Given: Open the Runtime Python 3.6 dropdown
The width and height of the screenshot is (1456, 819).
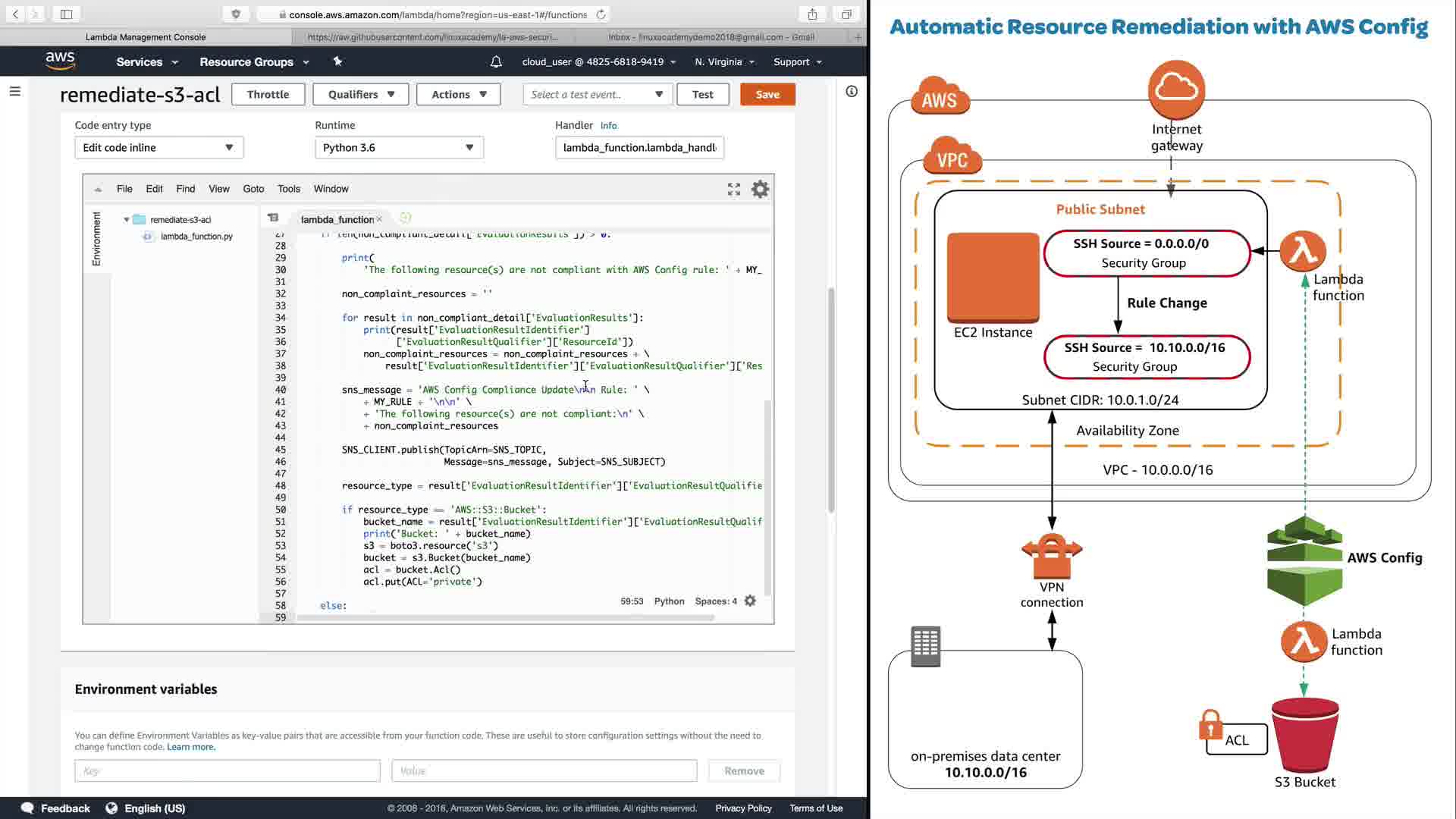Looking at the screenshot, I should coord(399,148).
